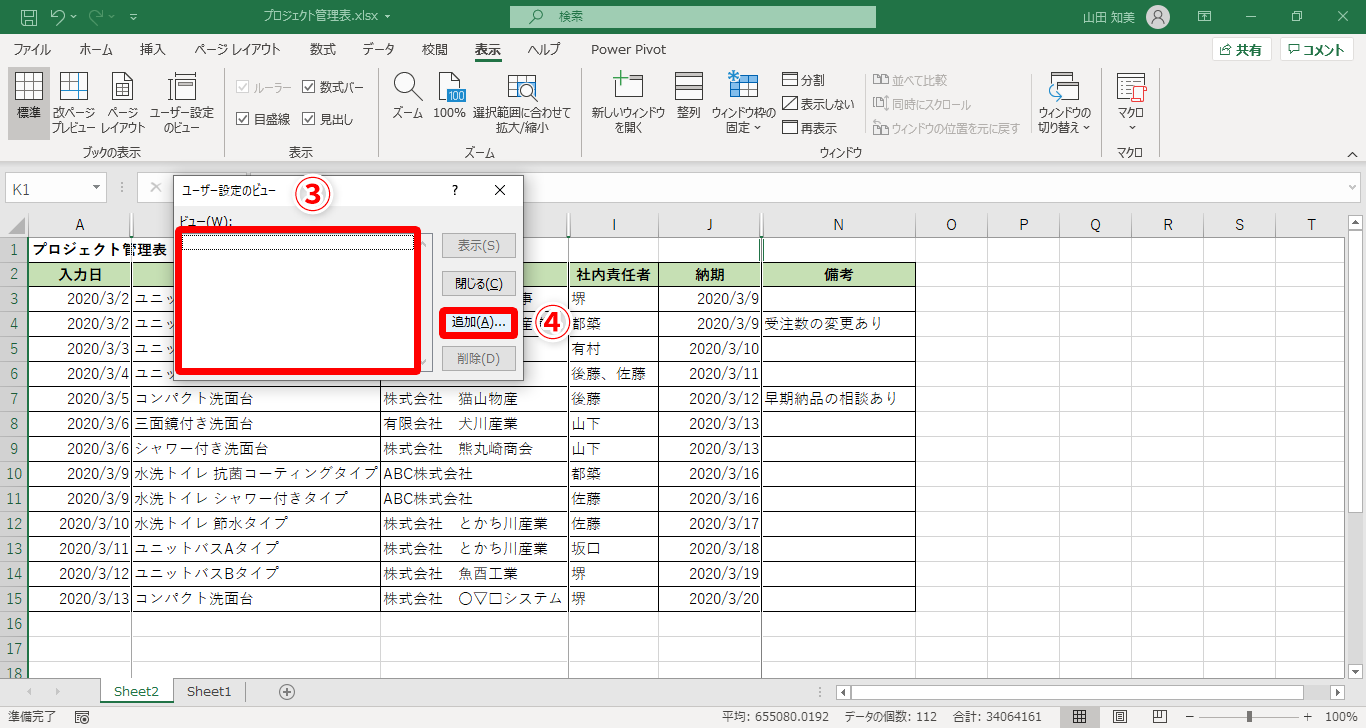Select the 納期 header cell
1366x728 pixels.
coord(709,274)
